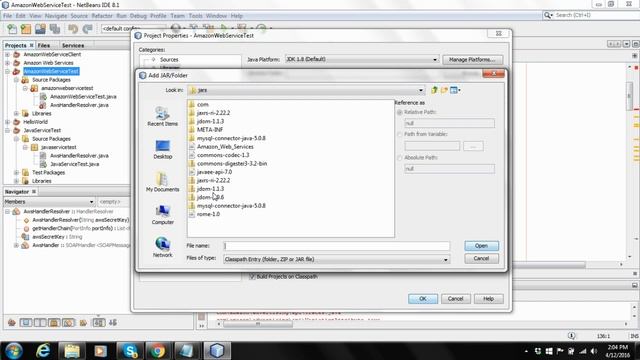Open Skype from the taskbar
The image size is (640, 360).
point(130,351)
